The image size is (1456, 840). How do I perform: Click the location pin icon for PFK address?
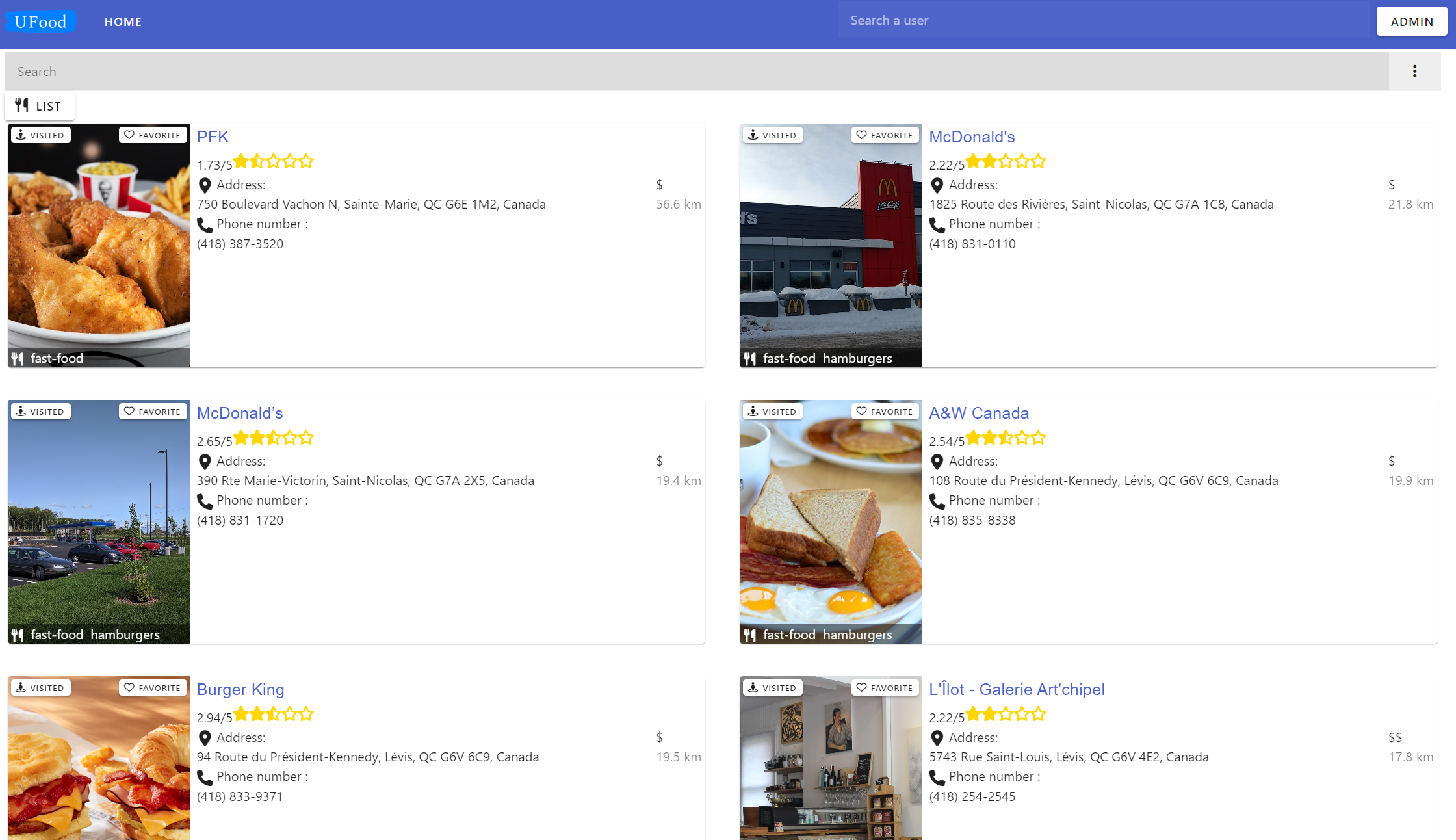[x=205, y=185]
